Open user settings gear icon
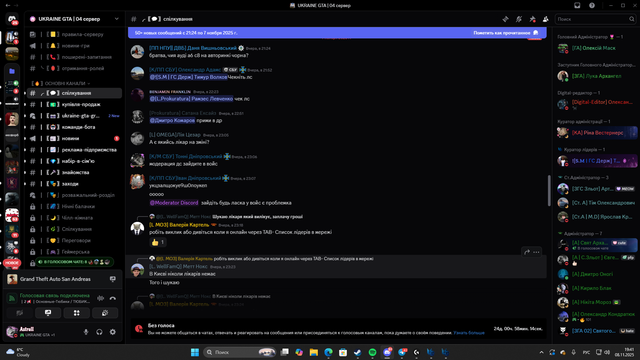Screen dimensions: 640x360 [x=113, y=332]
